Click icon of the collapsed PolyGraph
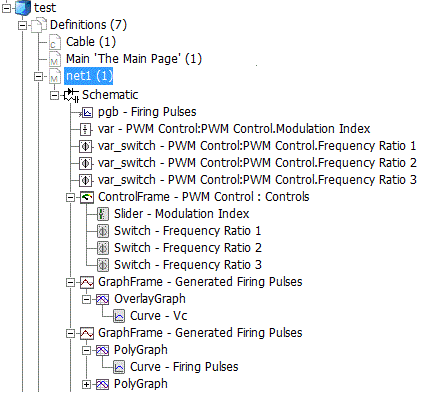 coord(102,385)
